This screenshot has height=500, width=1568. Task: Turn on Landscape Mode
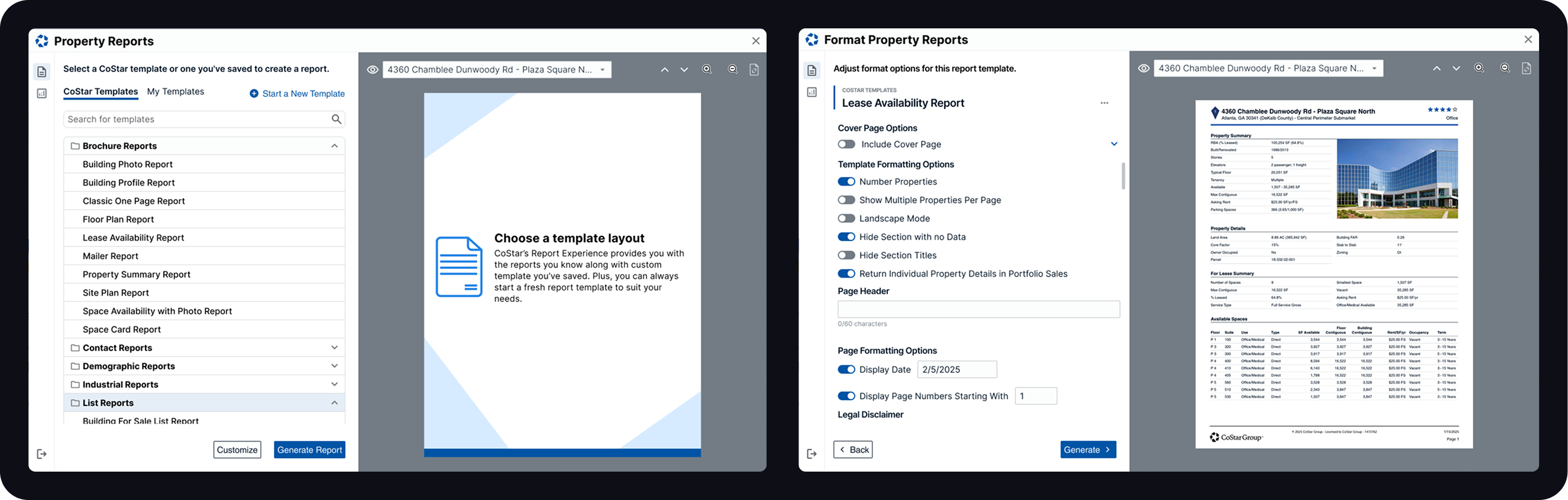point(846,218)
